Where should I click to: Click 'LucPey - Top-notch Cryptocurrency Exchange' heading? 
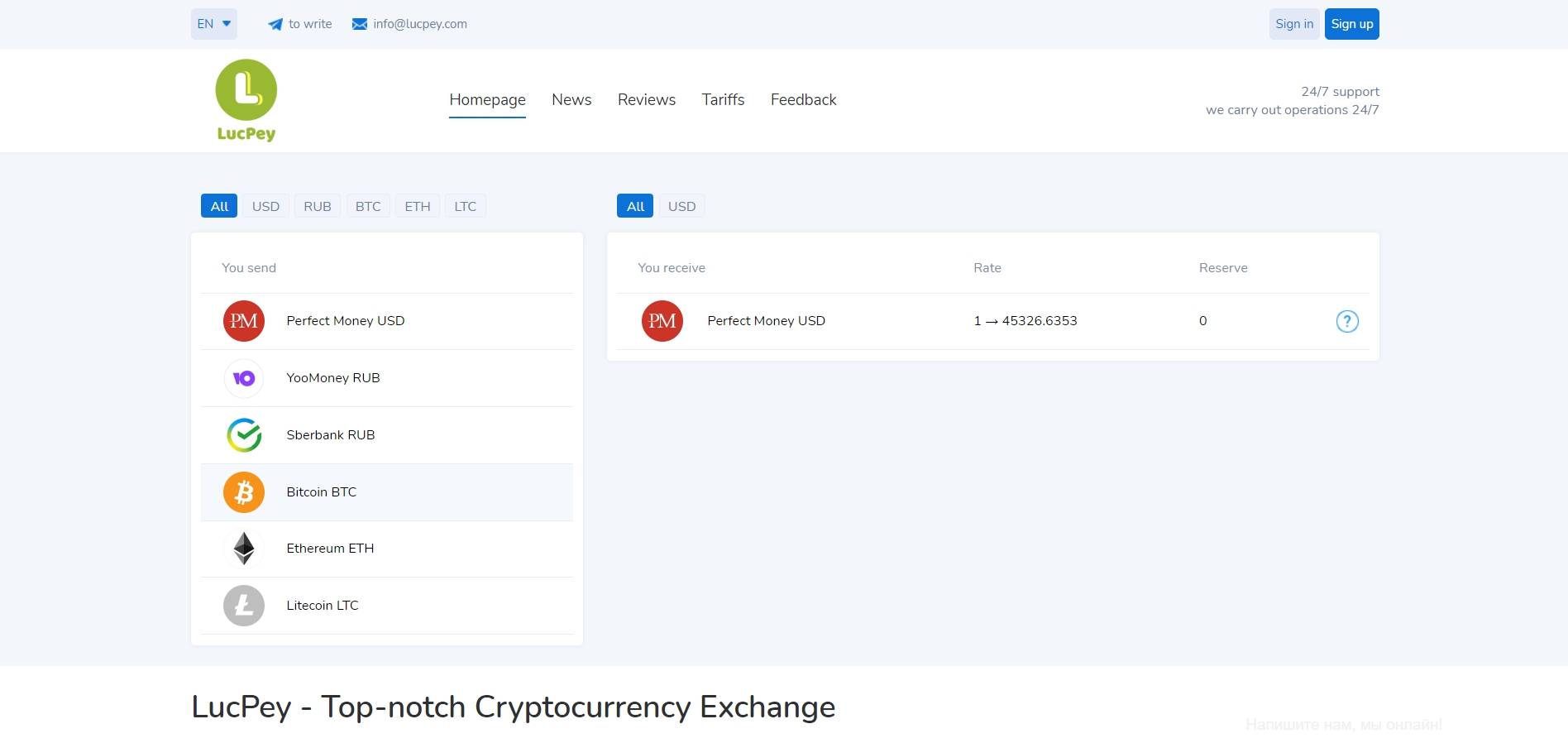514,707
